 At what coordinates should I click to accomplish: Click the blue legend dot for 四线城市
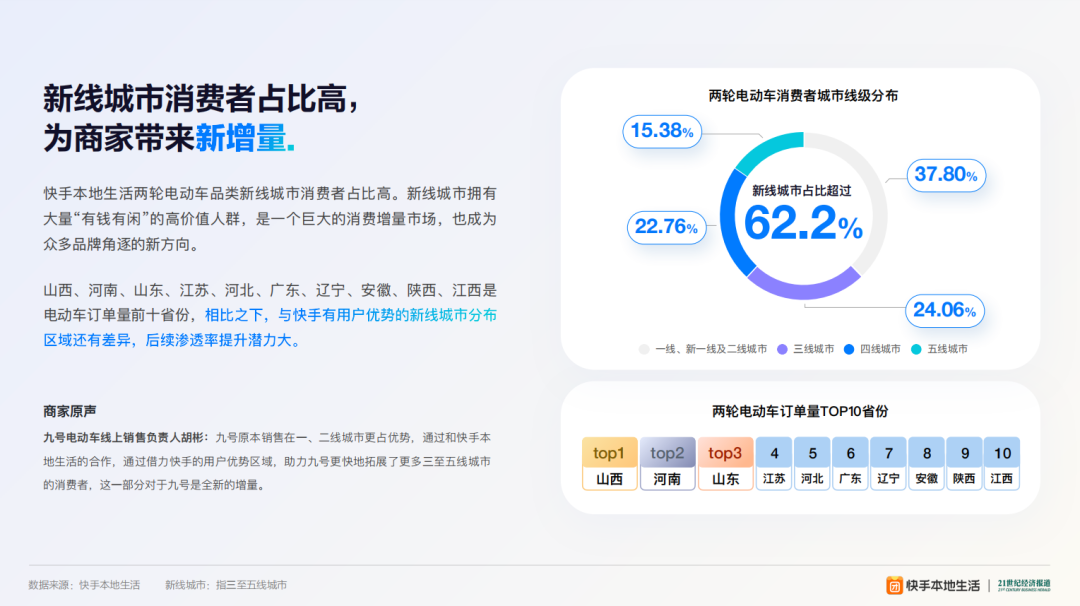coord(849,349)
